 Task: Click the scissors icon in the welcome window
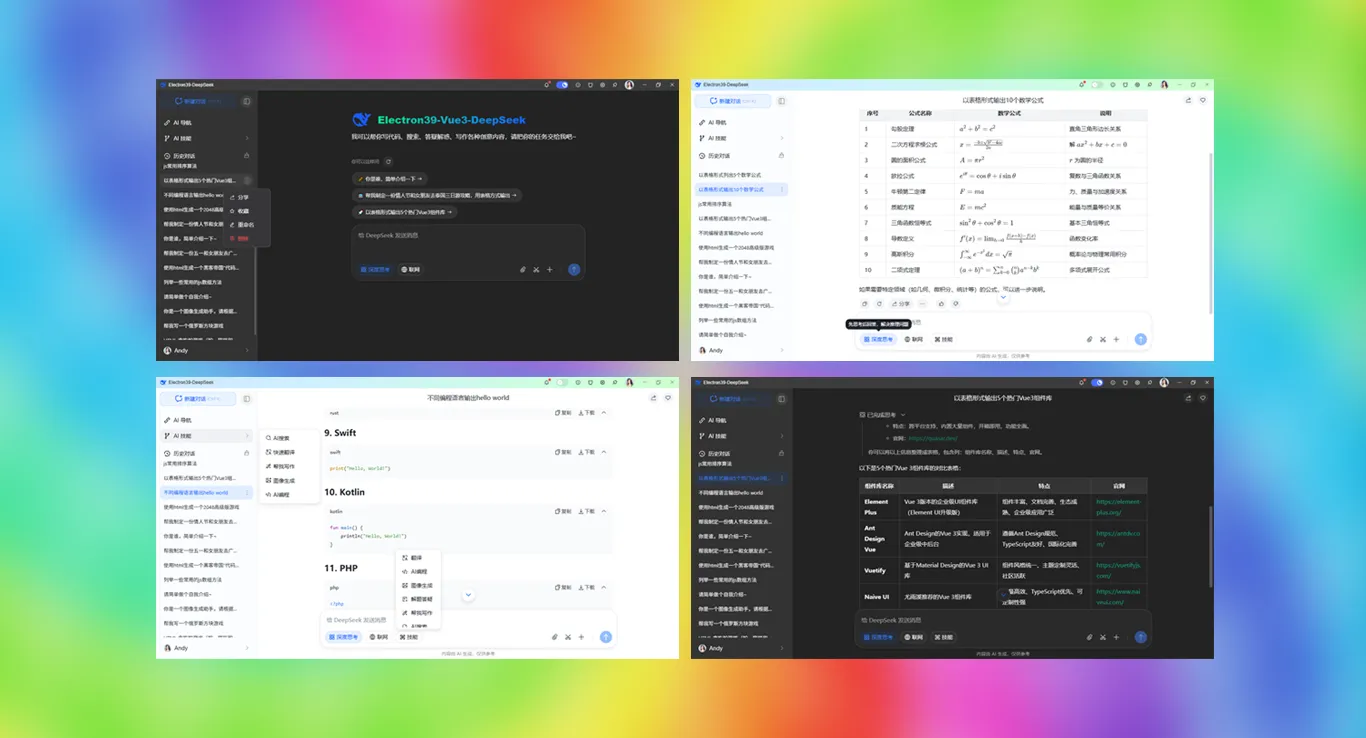[536, 269]
